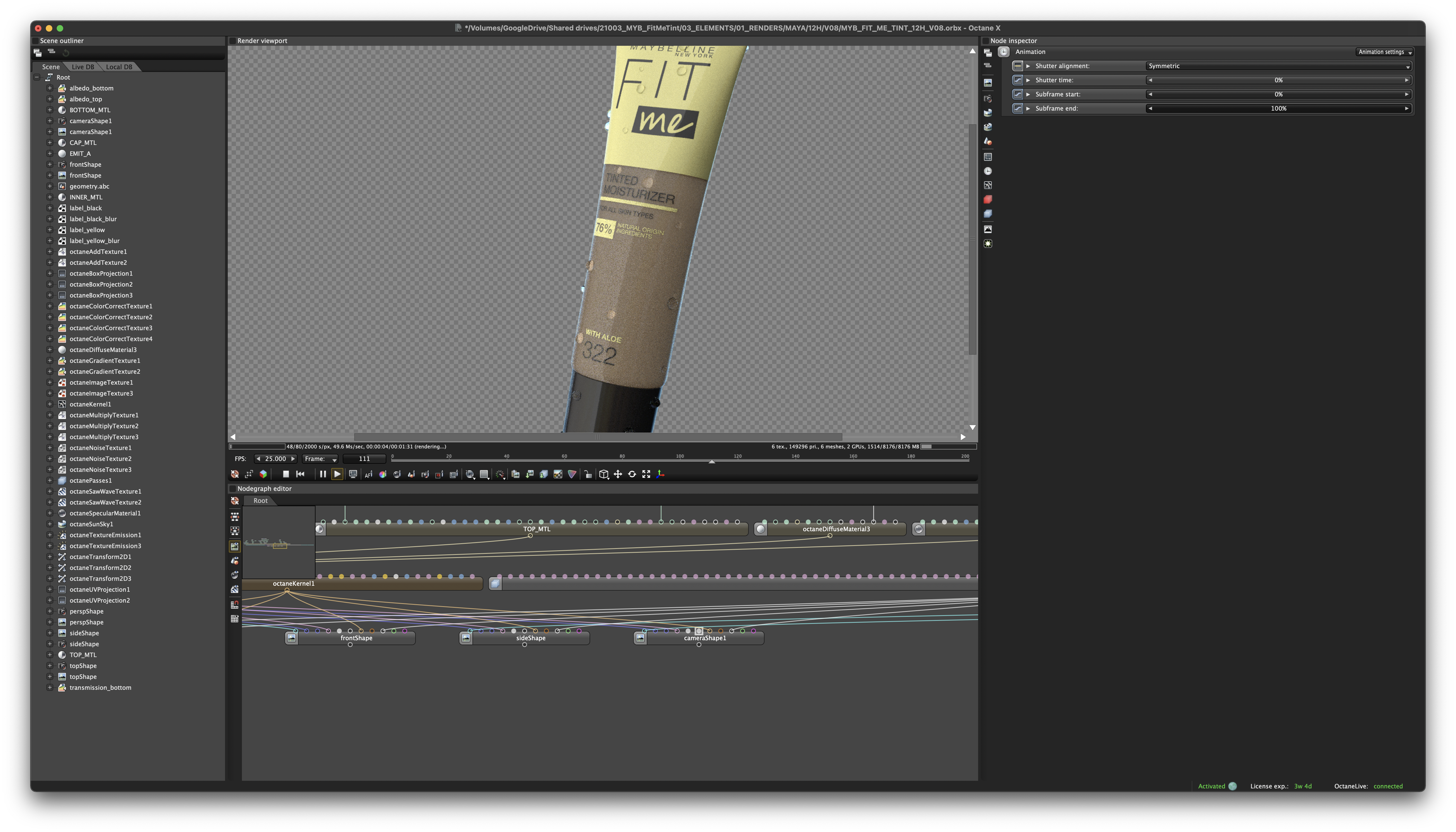
Task: Click the Frame number input field
Action: [x=364, y=459]
